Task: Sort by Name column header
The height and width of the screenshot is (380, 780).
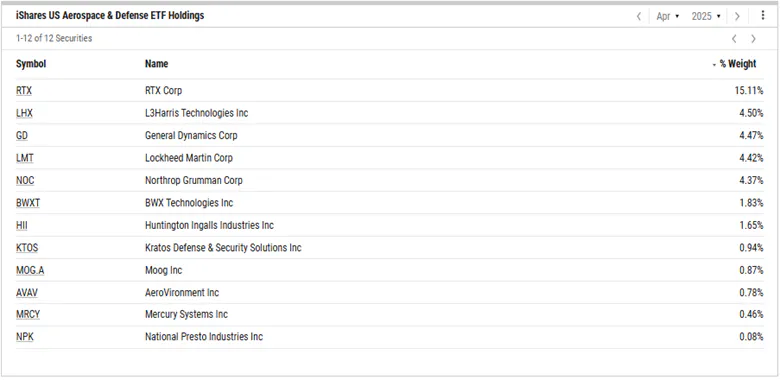Action: [157, 64]
